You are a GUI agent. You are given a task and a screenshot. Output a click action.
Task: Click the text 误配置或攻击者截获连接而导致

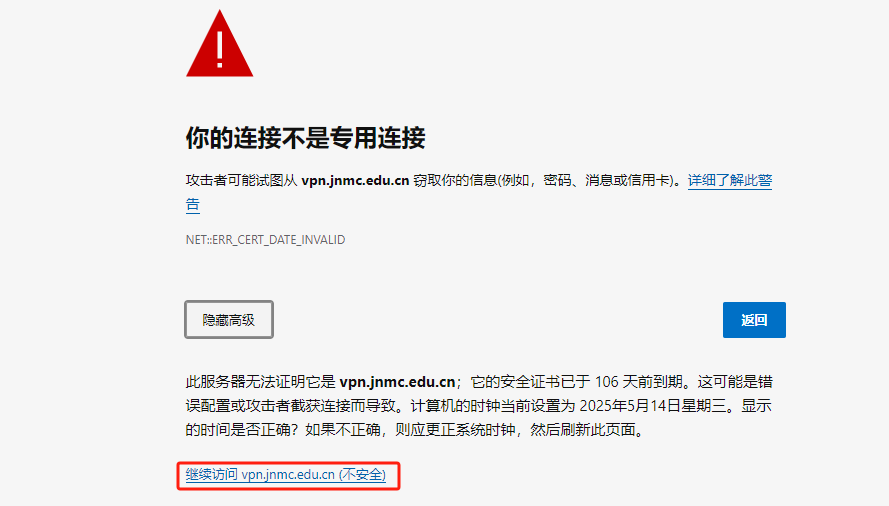290,406
